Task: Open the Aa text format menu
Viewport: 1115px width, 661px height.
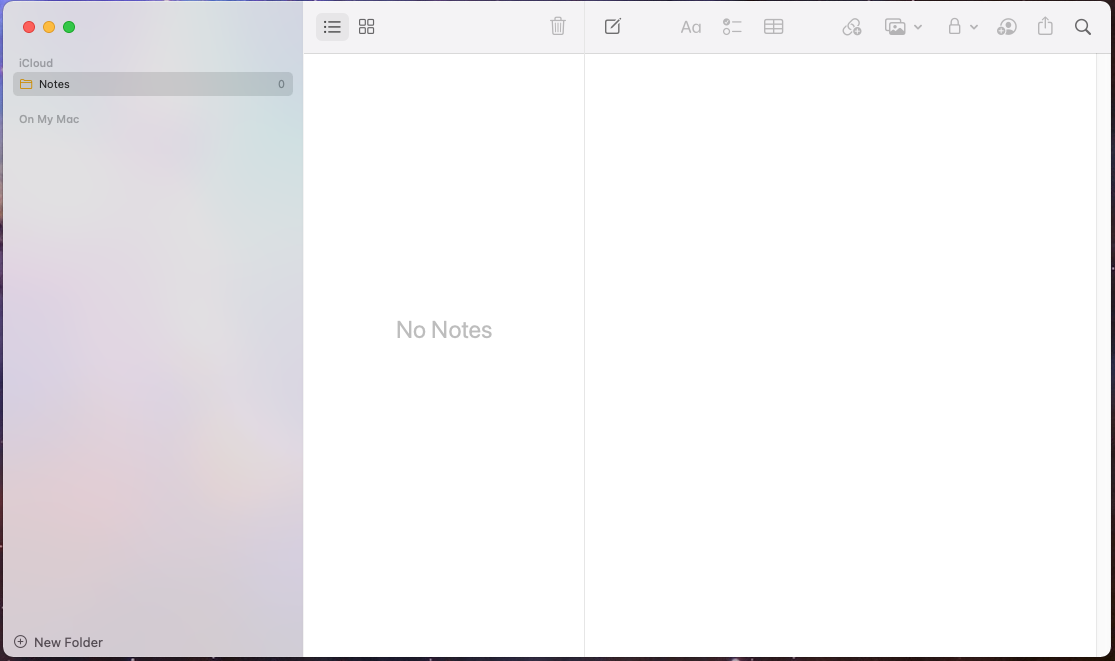Action: coord(690,27)
